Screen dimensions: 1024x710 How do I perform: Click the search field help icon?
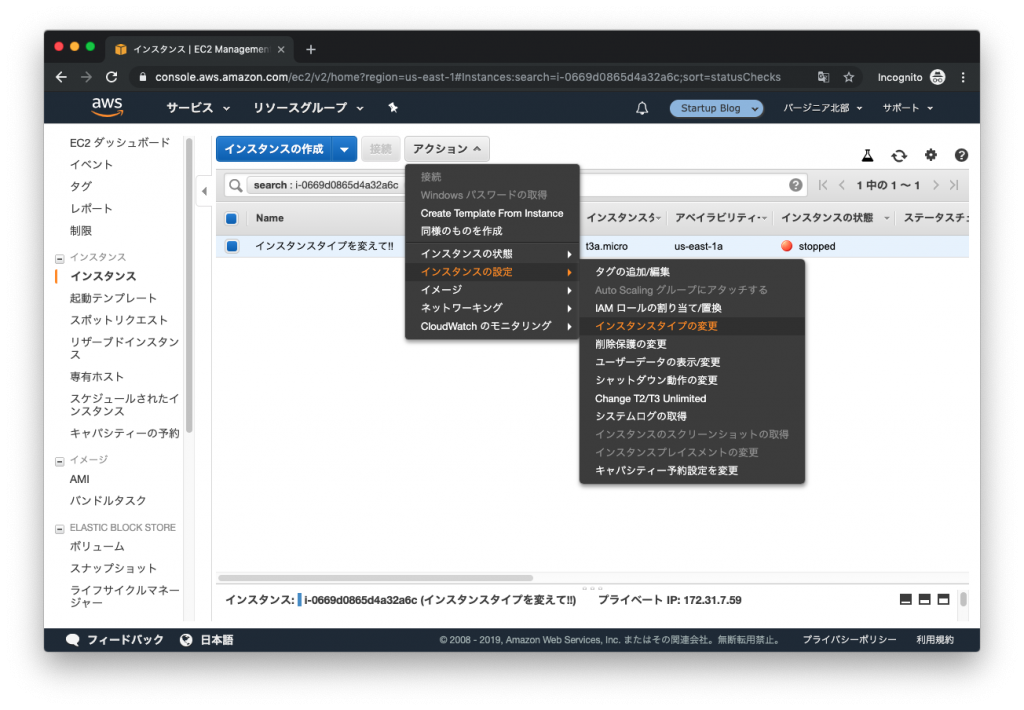point(795,185)
